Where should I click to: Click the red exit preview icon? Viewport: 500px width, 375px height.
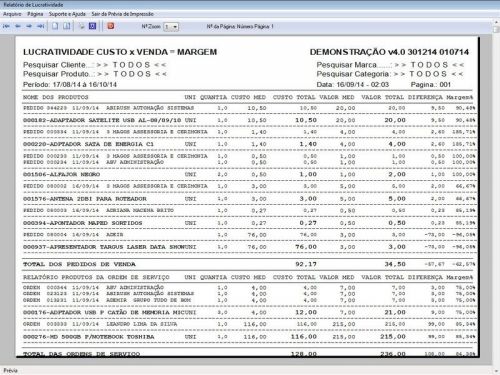[111, 26]
